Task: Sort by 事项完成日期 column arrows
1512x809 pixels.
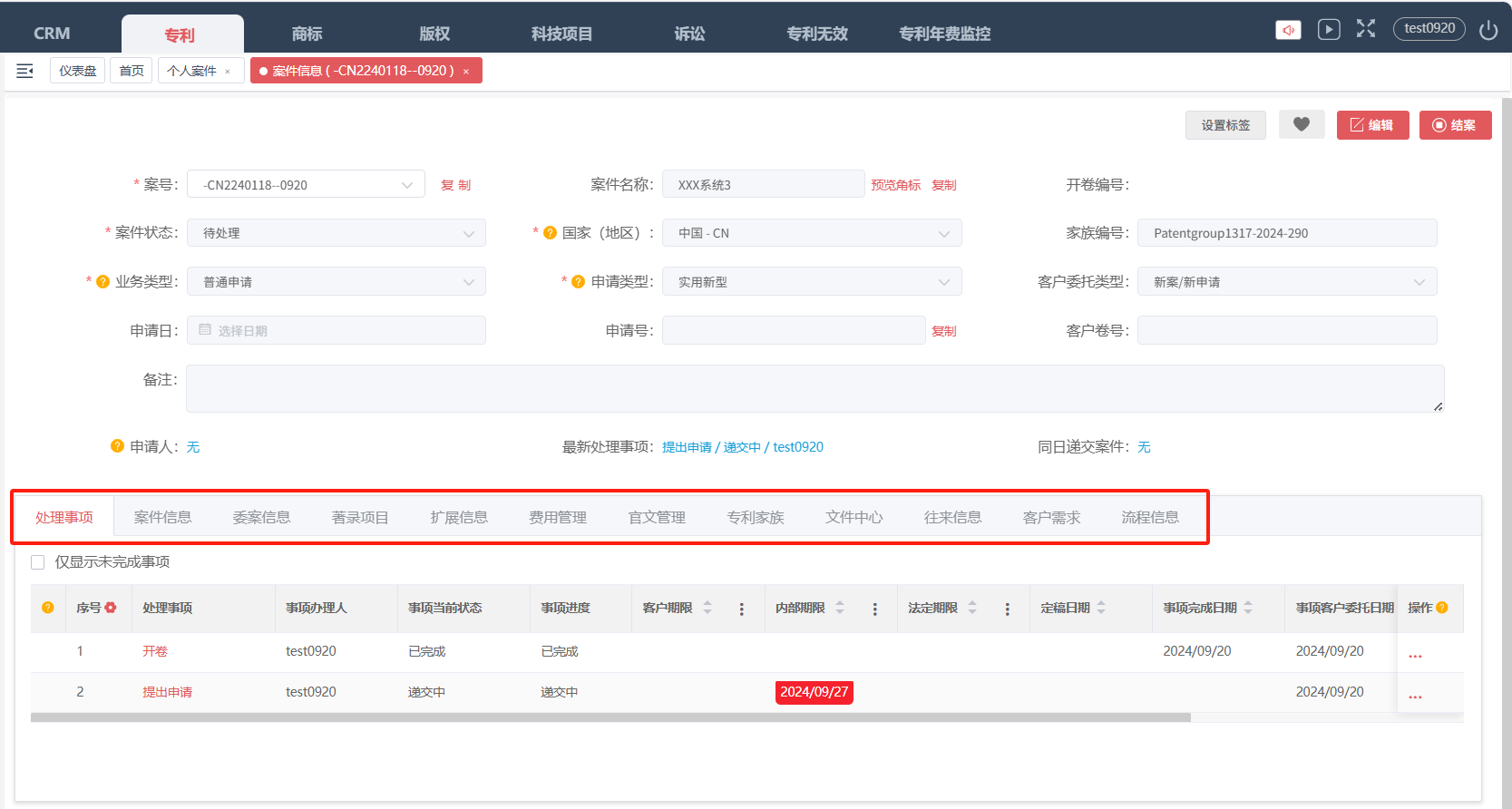Action: point(1248,608)
